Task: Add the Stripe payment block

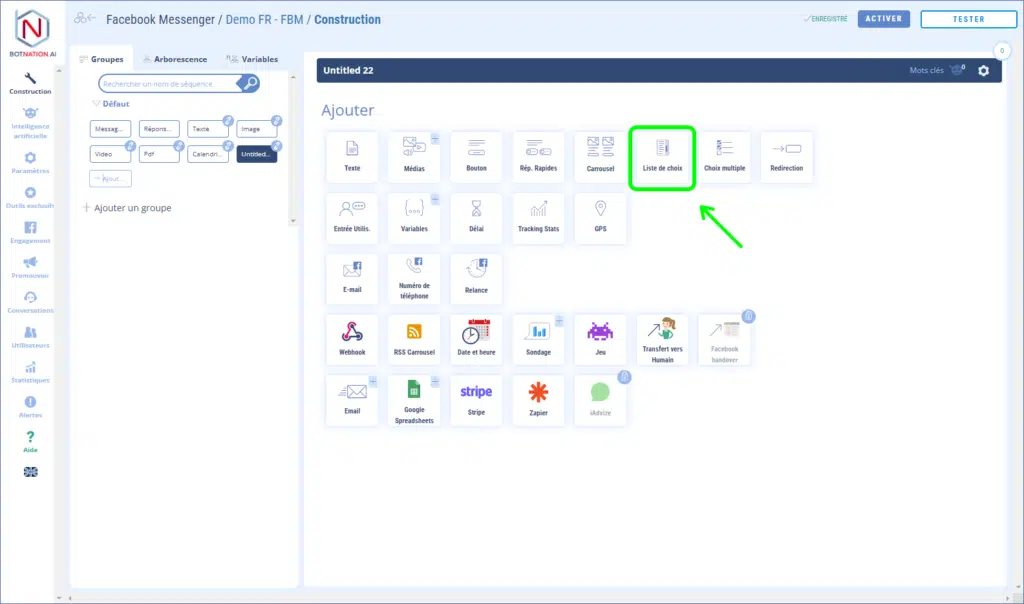Action: tap(476, 400)
